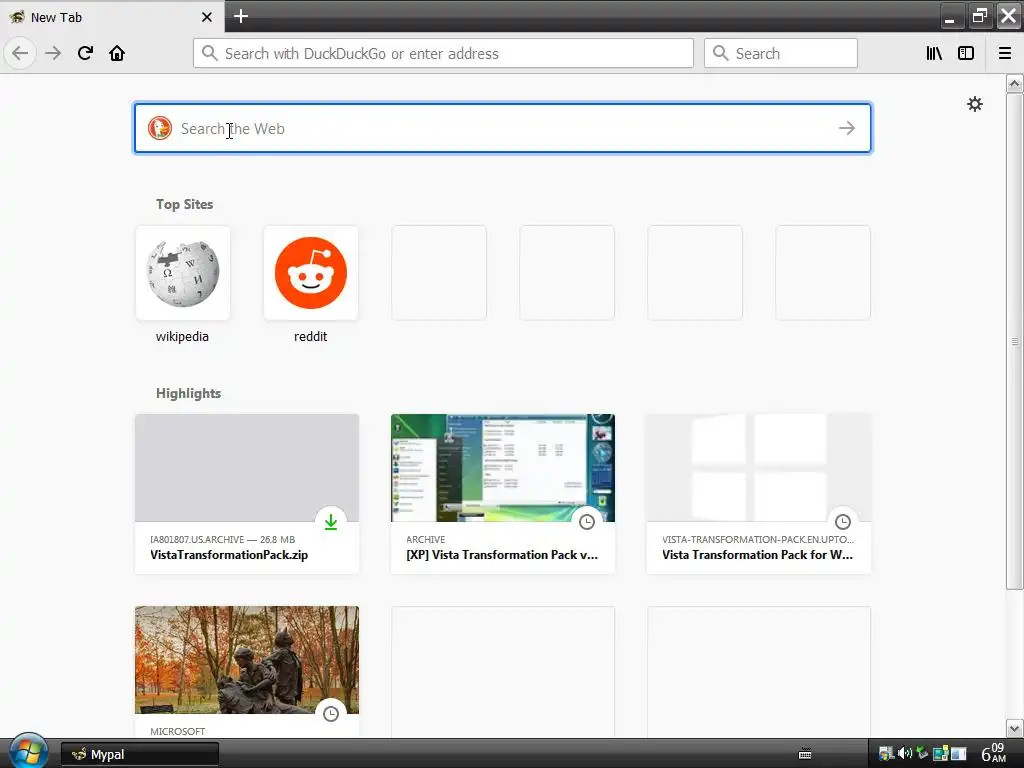Open a new tab with plus button
This screenshot has width=1024, height=768.
(x=241, y=16)
